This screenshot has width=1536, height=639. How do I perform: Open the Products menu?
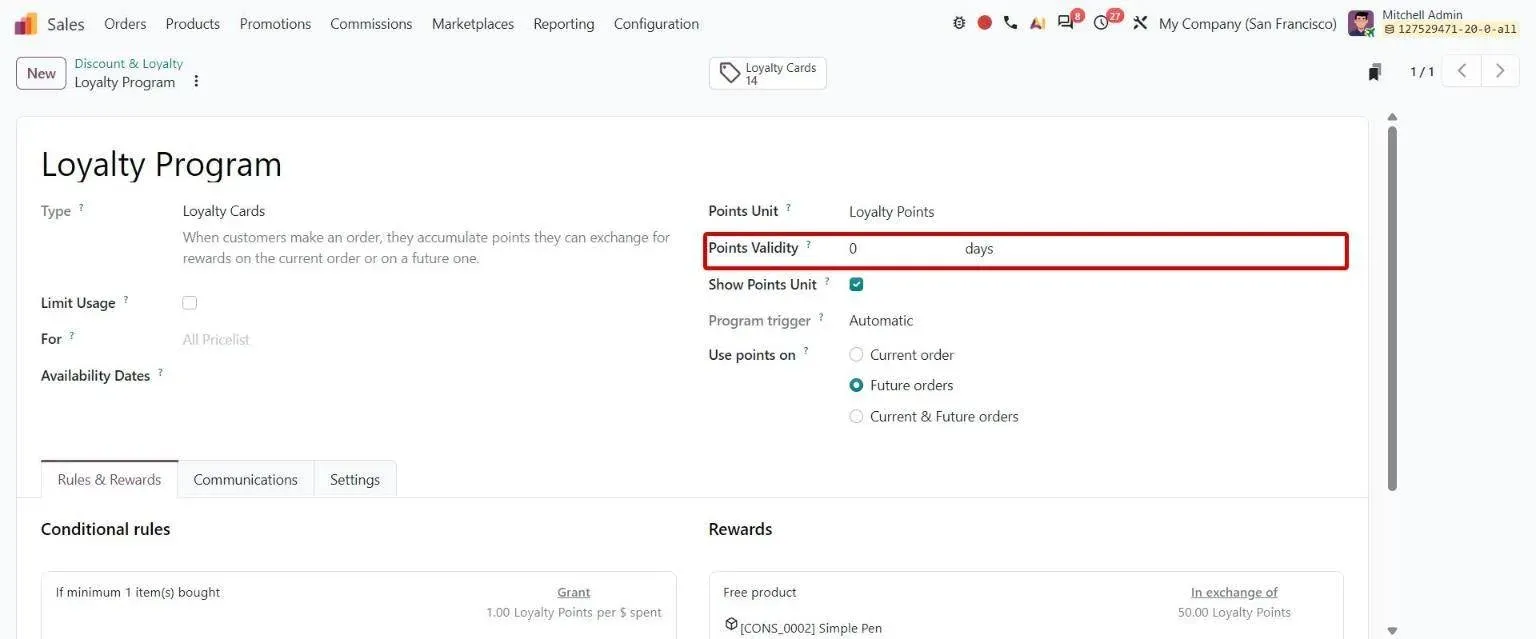pyautogui.click(x=193, y=24)
